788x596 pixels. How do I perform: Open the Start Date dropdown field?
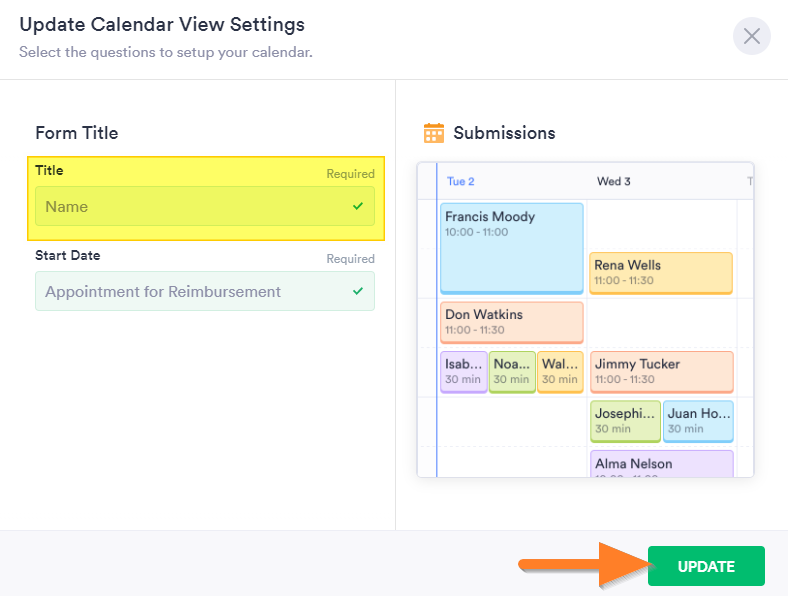[x=205, y=292]
